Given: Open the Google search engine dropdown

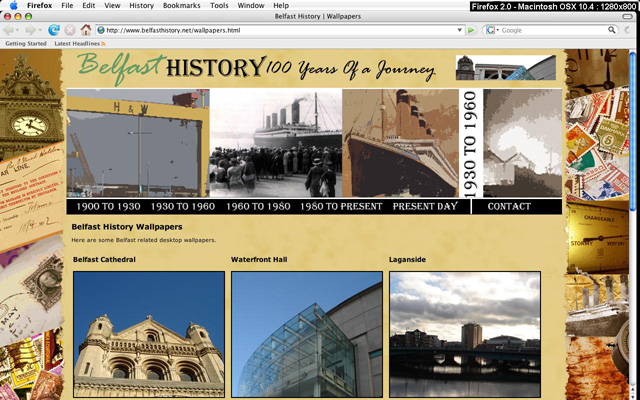Looking at the screenshot, I should coord(491,30).
